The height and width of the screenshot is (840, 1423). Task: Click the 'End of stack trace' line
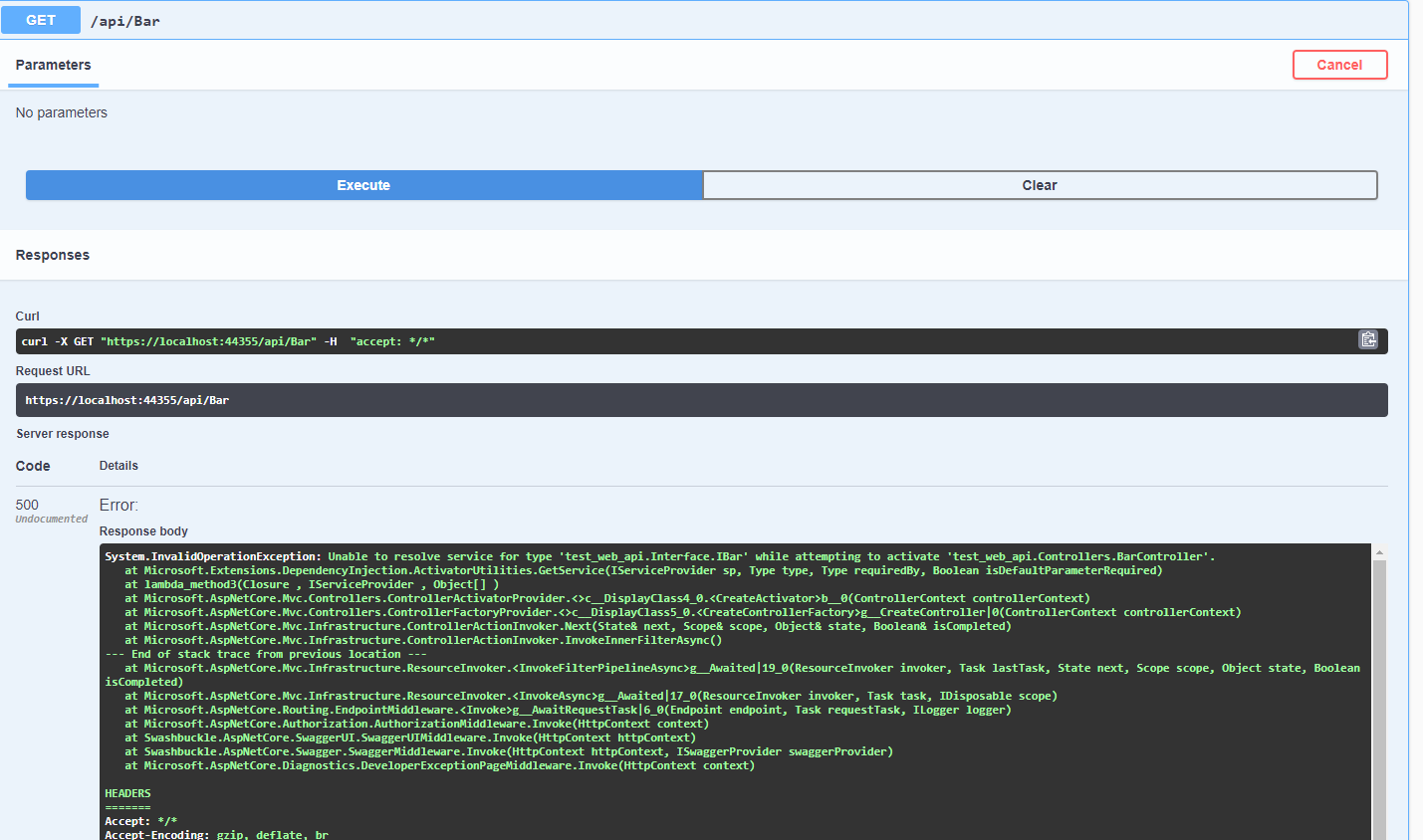266,654
